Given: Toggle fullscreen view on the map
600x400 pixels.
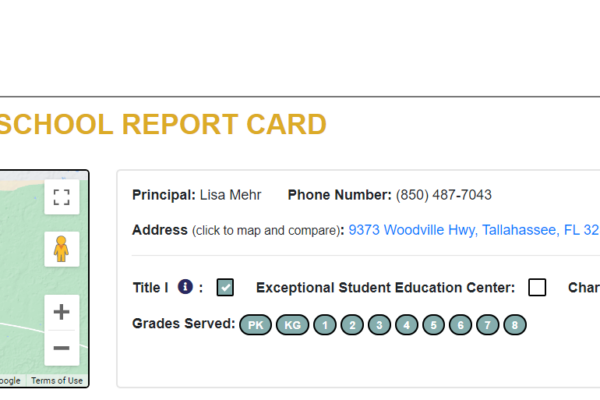Looking at the screenshot, I should coord(62,197).
